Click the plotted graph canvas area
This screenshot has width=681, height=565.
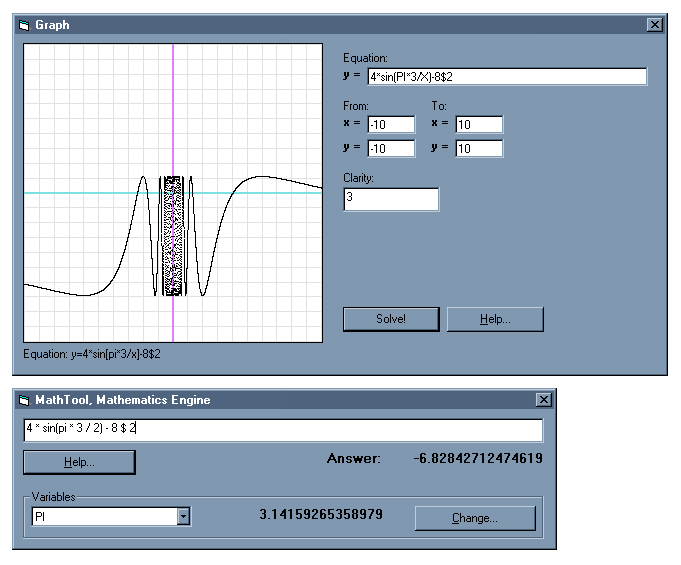click(173, 193)
